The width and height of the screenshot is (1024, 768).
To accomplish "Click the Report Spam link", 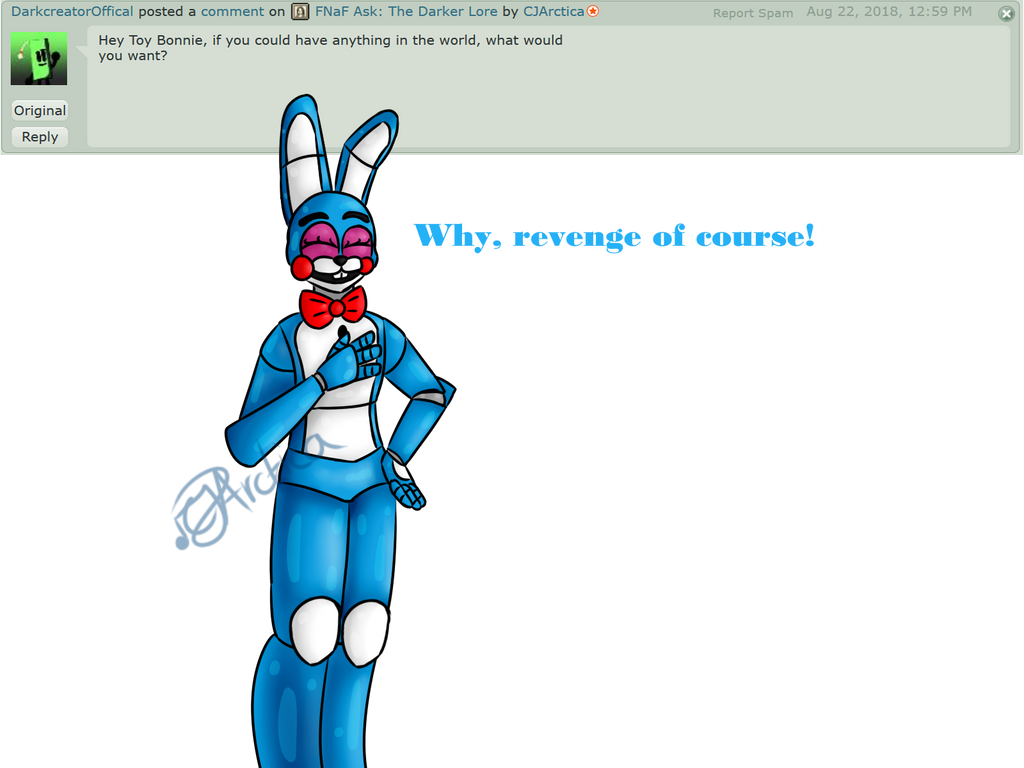I will [x=753, y=13].
